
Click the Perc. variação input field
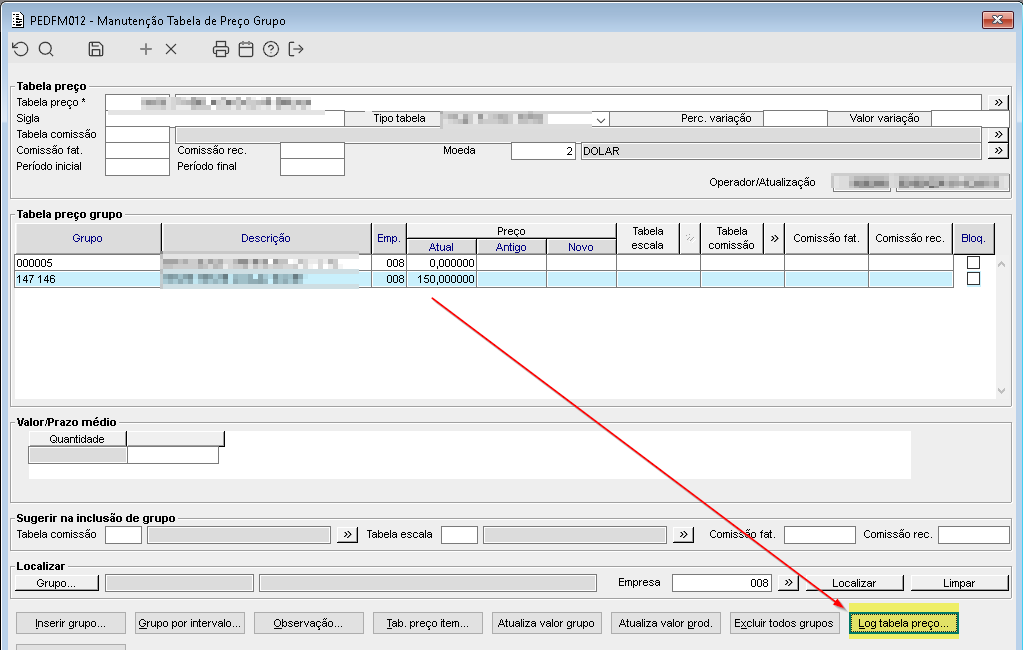tap(795, 119)
